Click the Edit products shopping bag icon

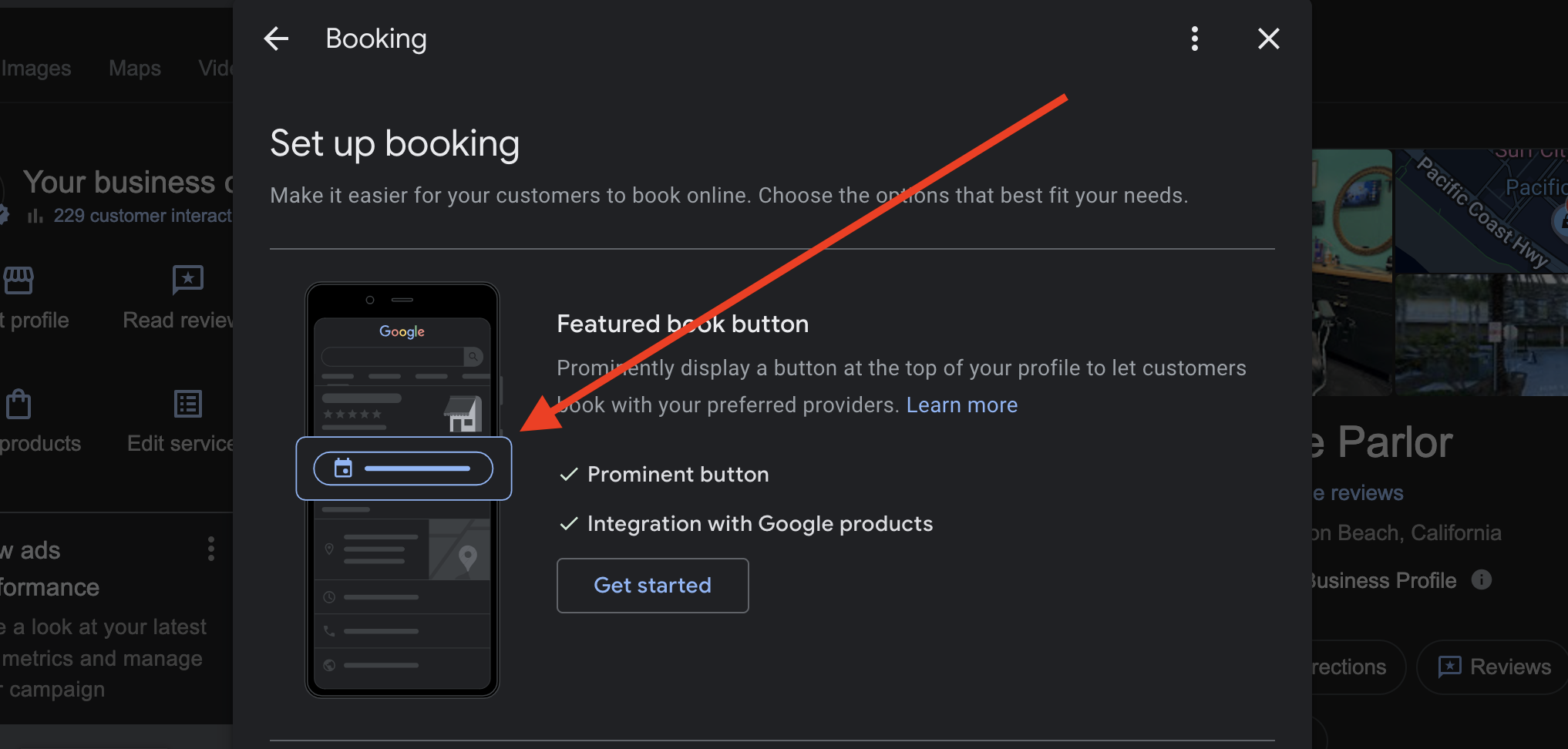(19, 404)
